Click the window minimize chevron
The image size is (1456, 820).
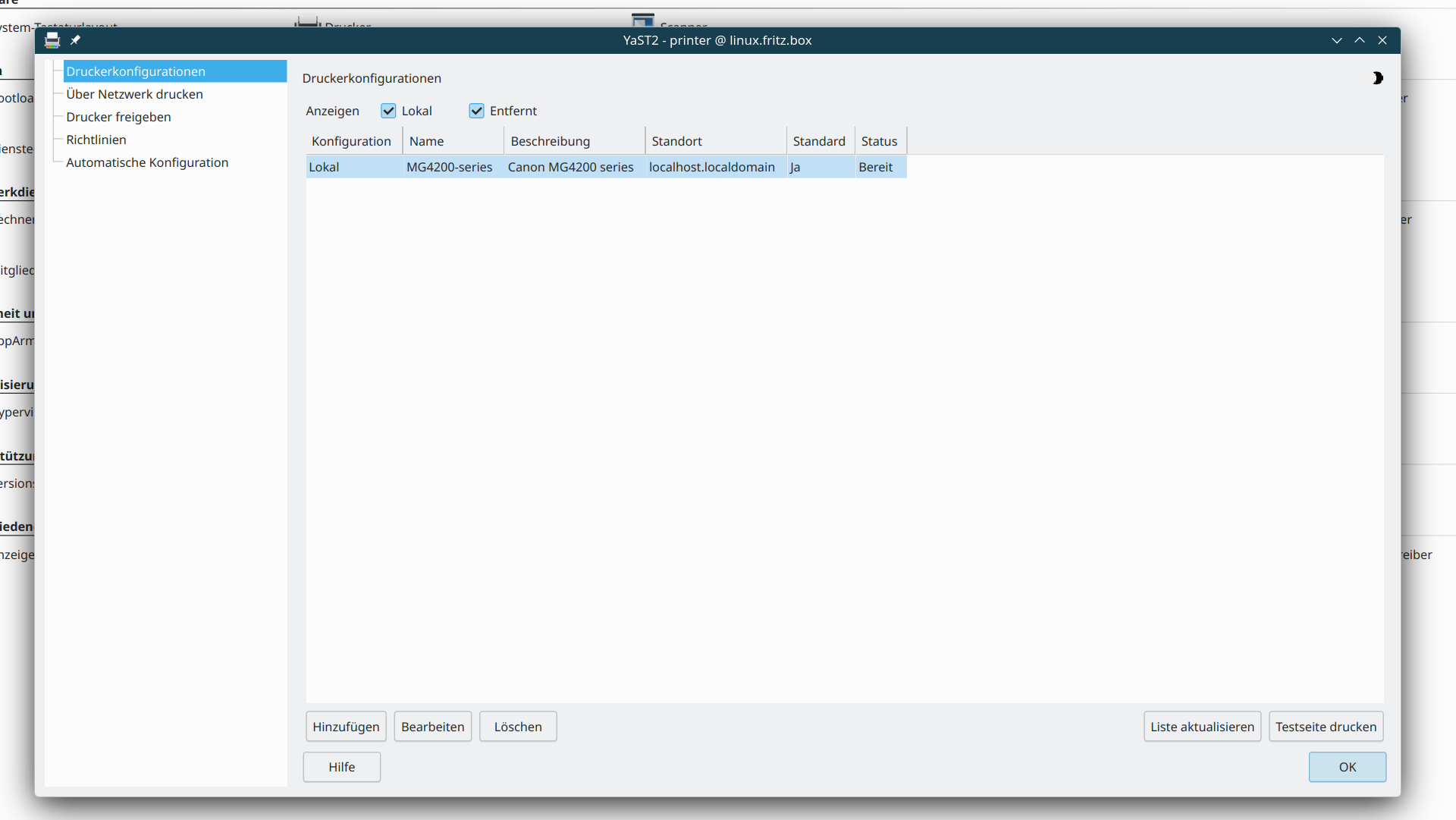(x=1336, y=40)
